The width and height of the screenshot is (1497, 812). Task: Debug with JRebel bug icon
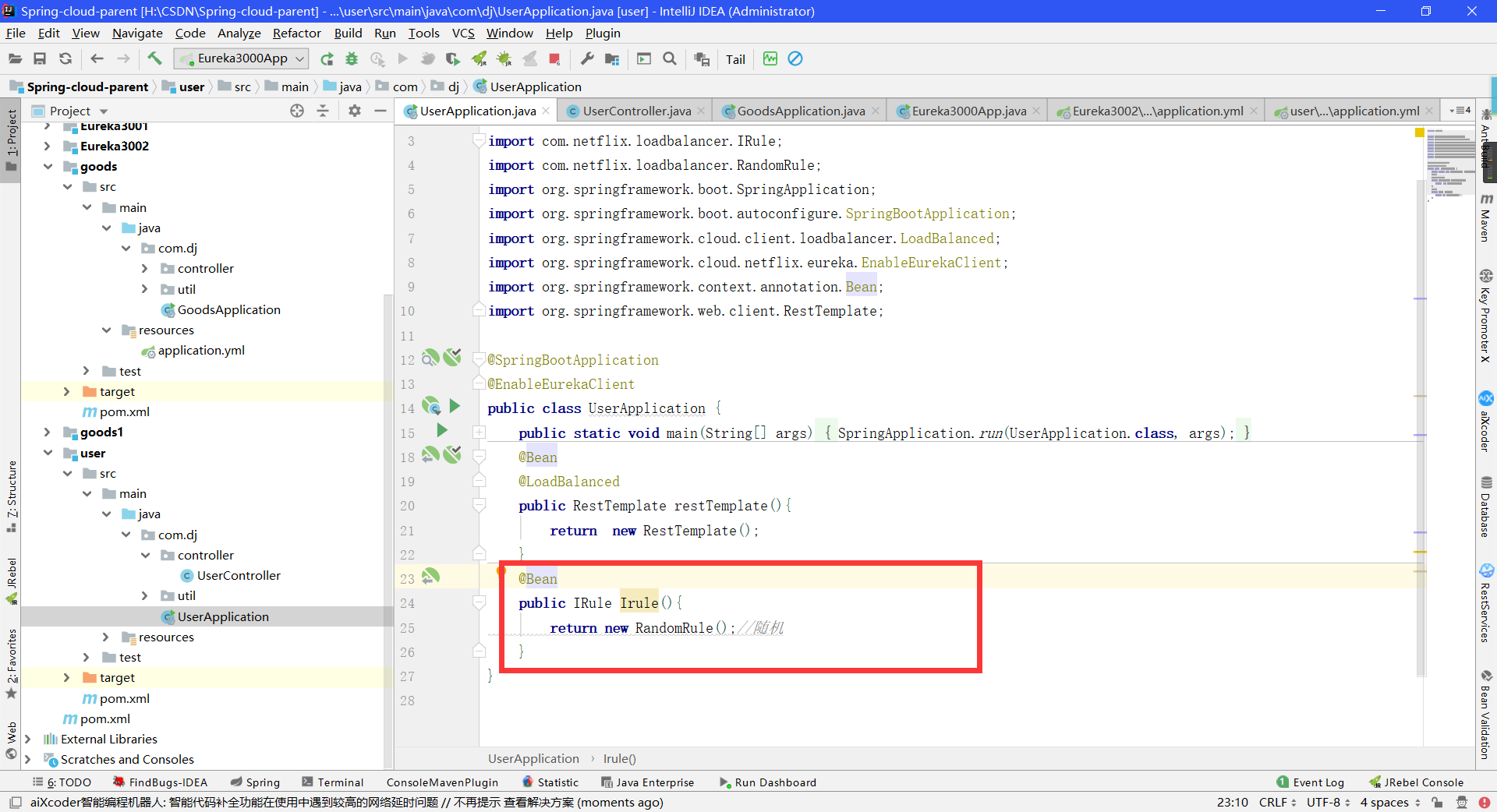[504, 58]
